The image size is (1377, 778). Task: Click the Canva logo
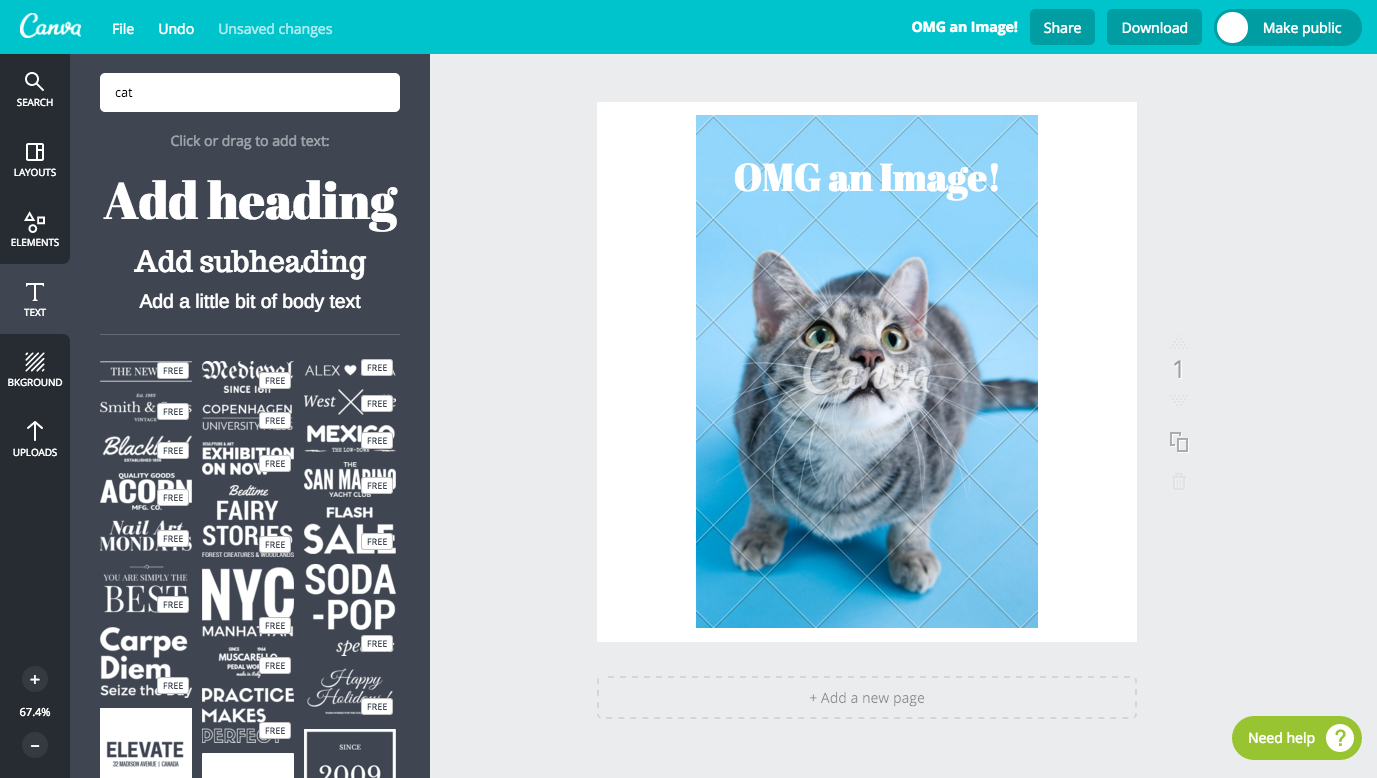(50, 27)
